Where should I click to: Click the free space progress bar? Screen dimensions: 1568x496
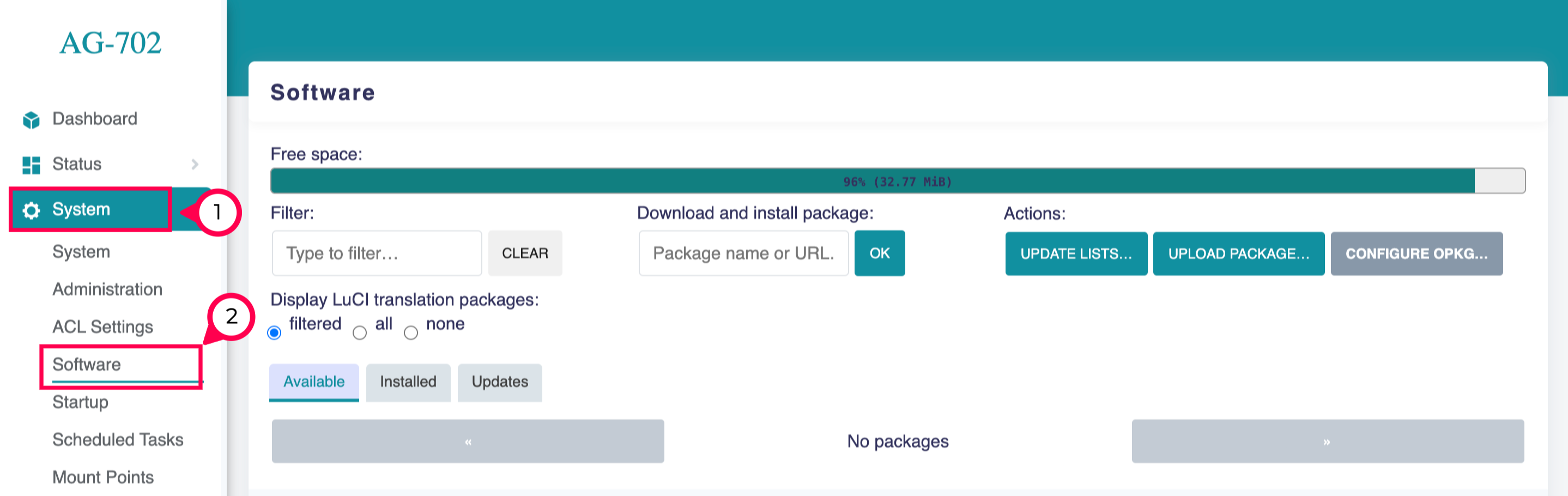click(x=897, y=182)
